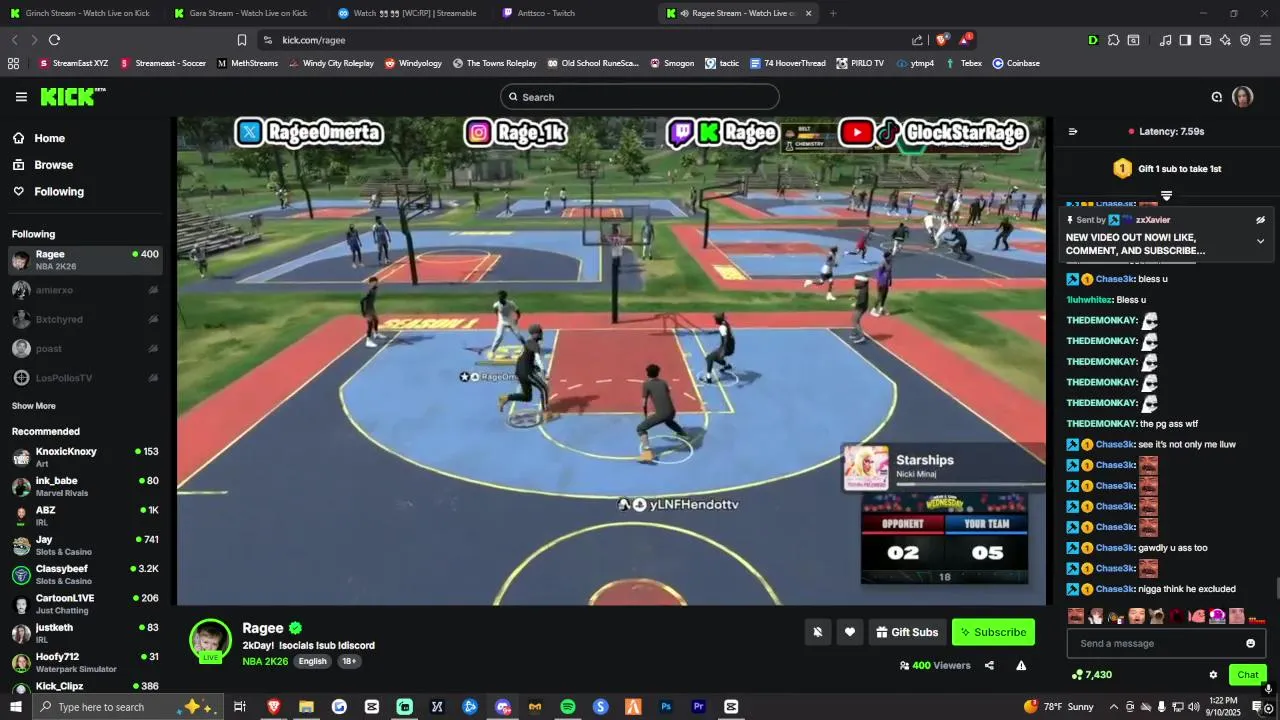Screen dimensions: 1280x720
Task: Toggle the browser sidebar panel icon
Action: (x=1185, y=40)
